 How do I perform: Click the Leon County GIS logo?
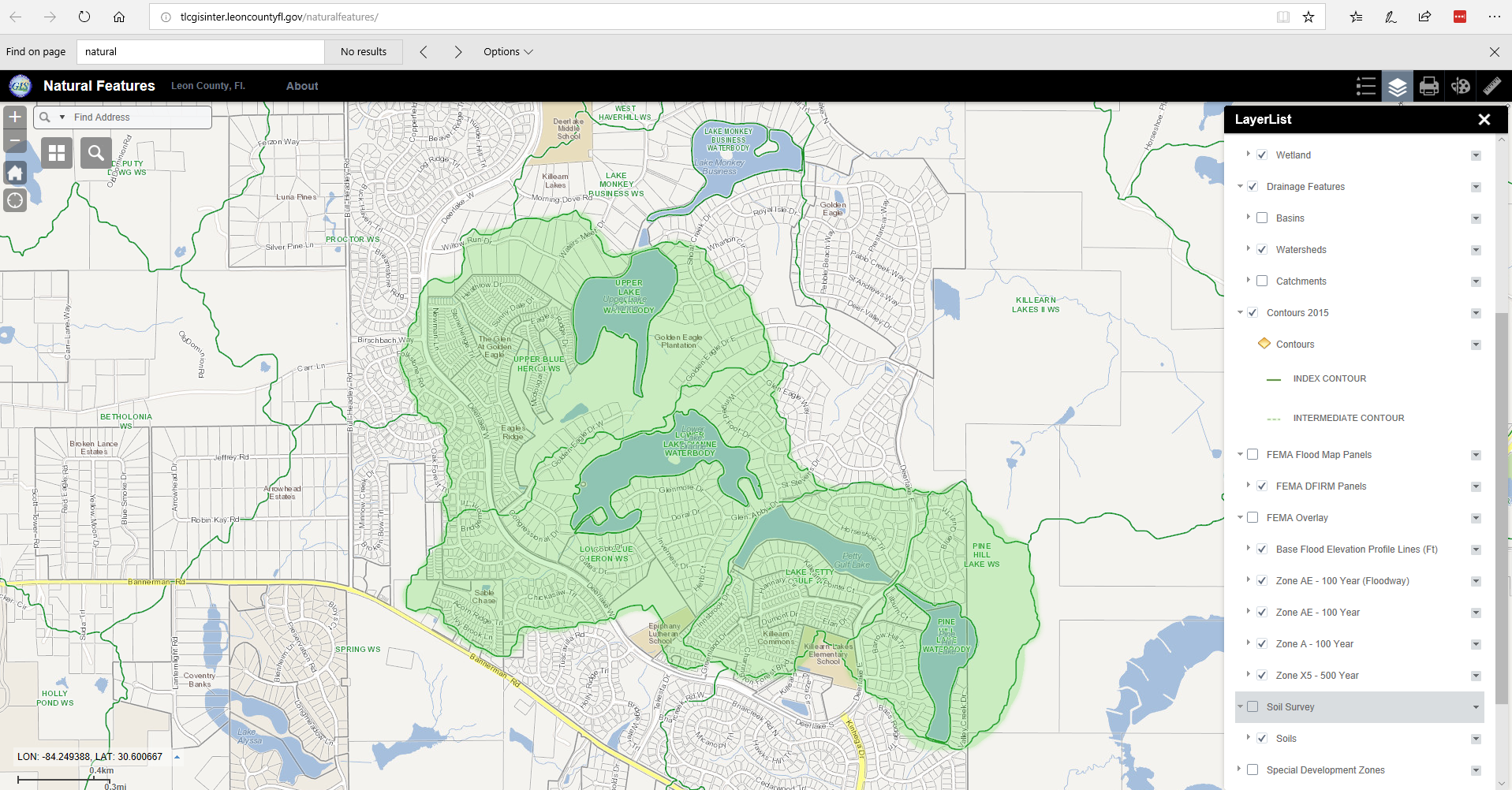click(20, 86)
